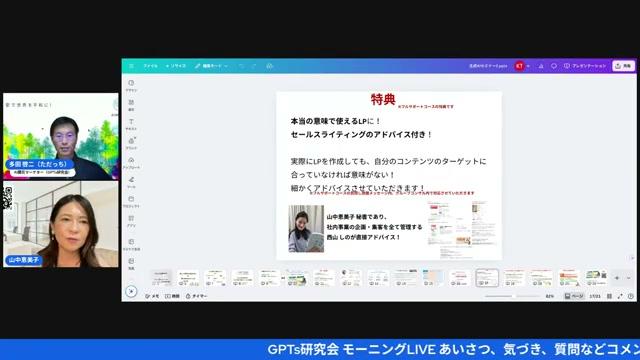Open the ブランド sidebar panel
Image resolution: width=640 pixels, height=360 pixels.
point(131,143)
